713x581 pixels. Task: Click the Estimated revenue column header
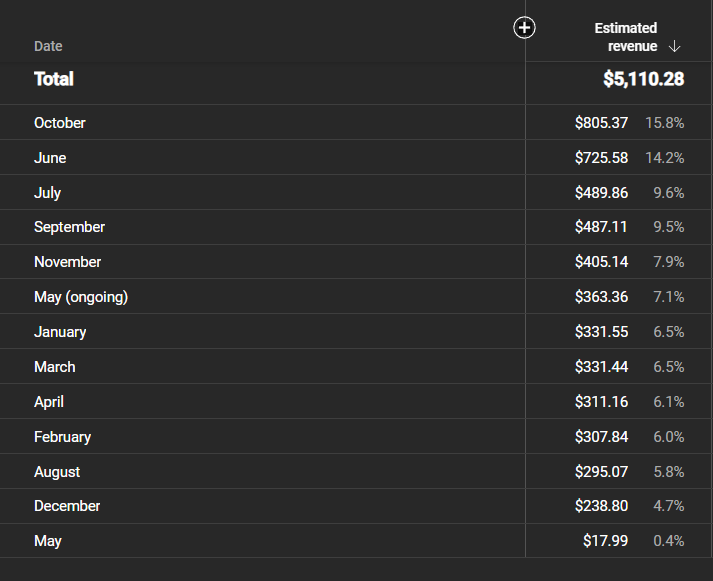[x=626, y=37]
